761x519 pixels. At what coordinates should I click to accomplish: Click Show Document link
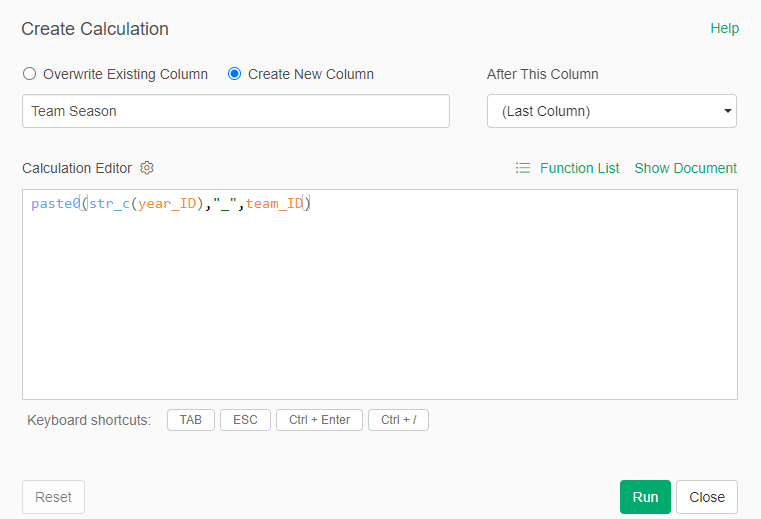pos(685,168)
